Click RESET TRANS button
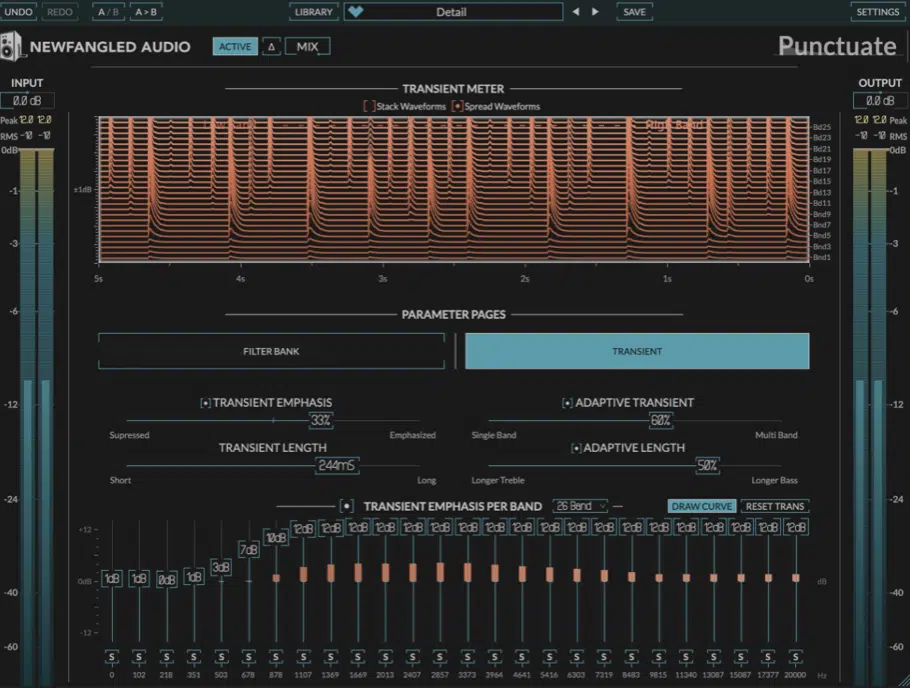This screenshot has height=688, width=910. pos(775,506)
